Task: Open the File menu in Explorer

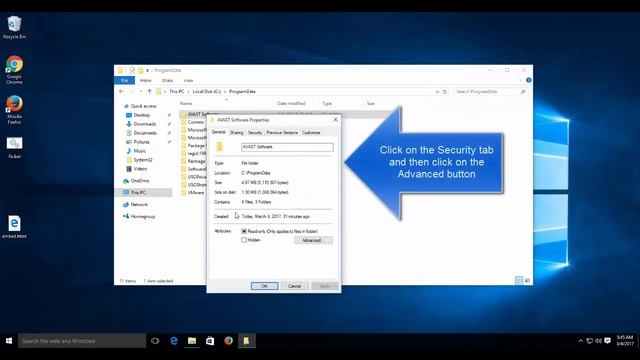Action: pyautogui.click(x=124, y=80)
